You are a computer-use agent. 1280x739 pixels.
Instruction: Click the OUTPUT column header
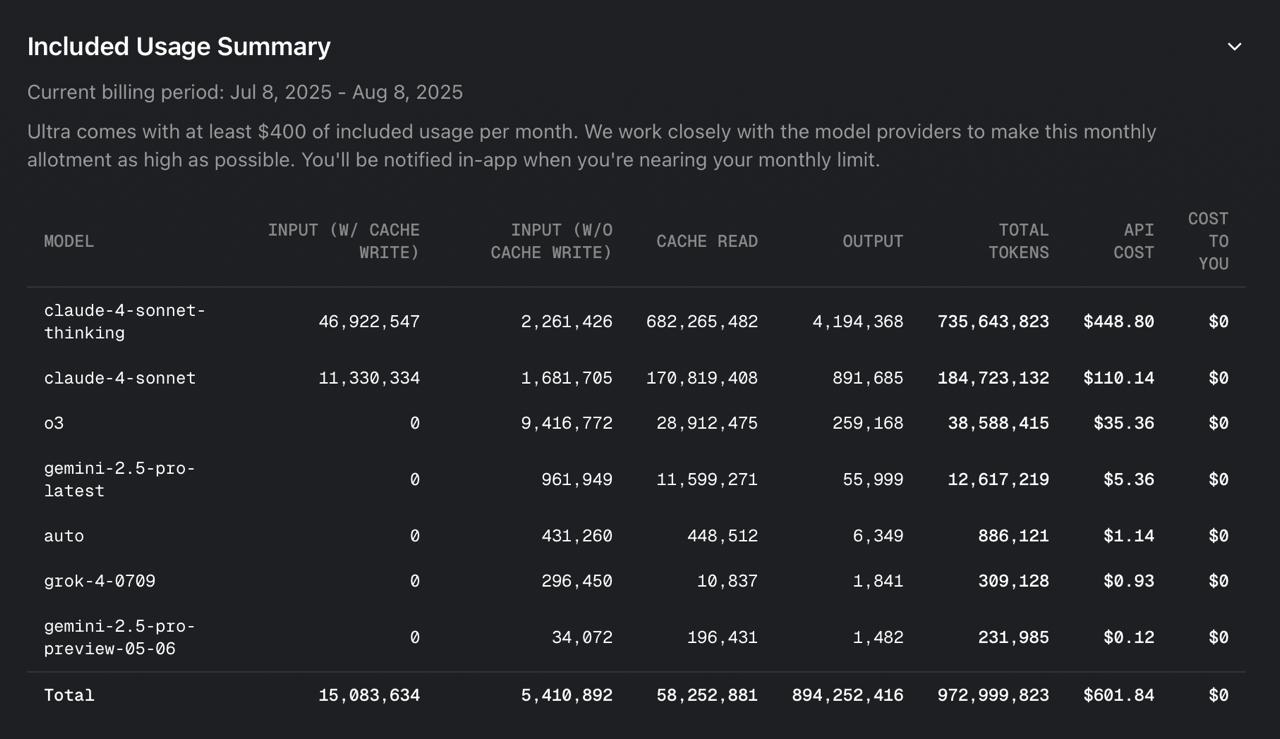coord(872,241)
